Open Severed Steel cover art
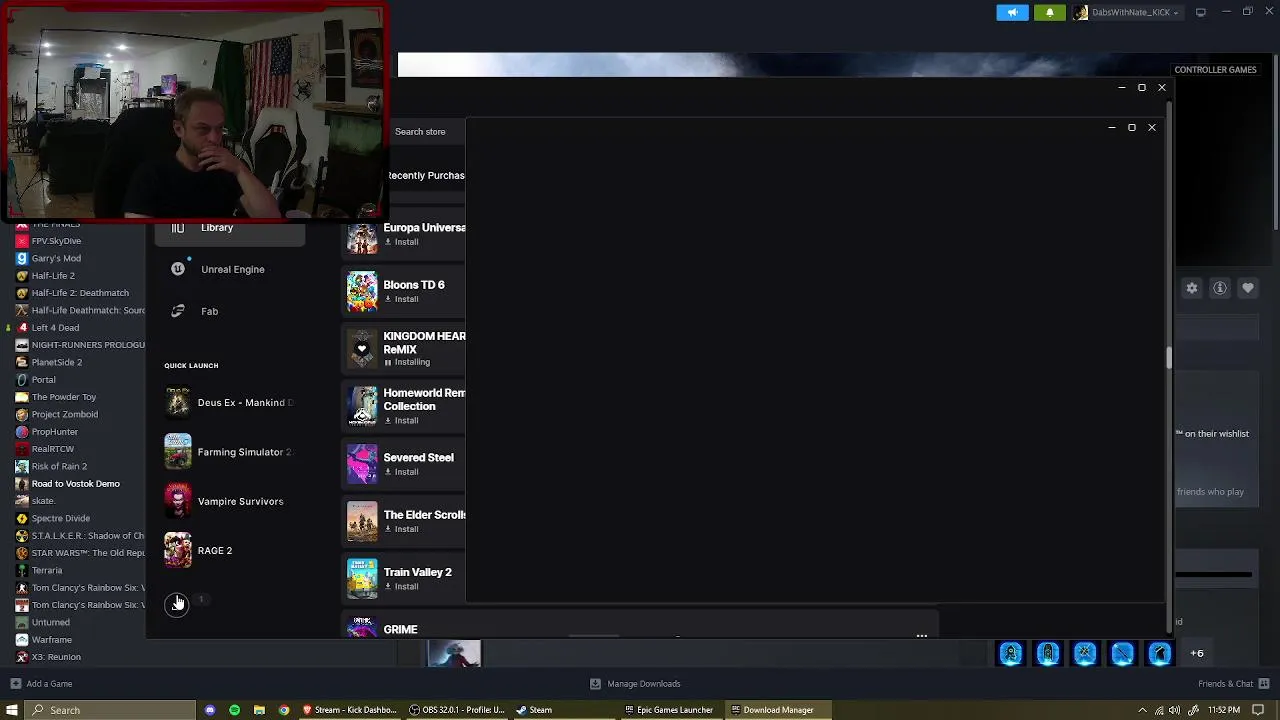This screenshot has width=1280, height=720. [362, 464]
